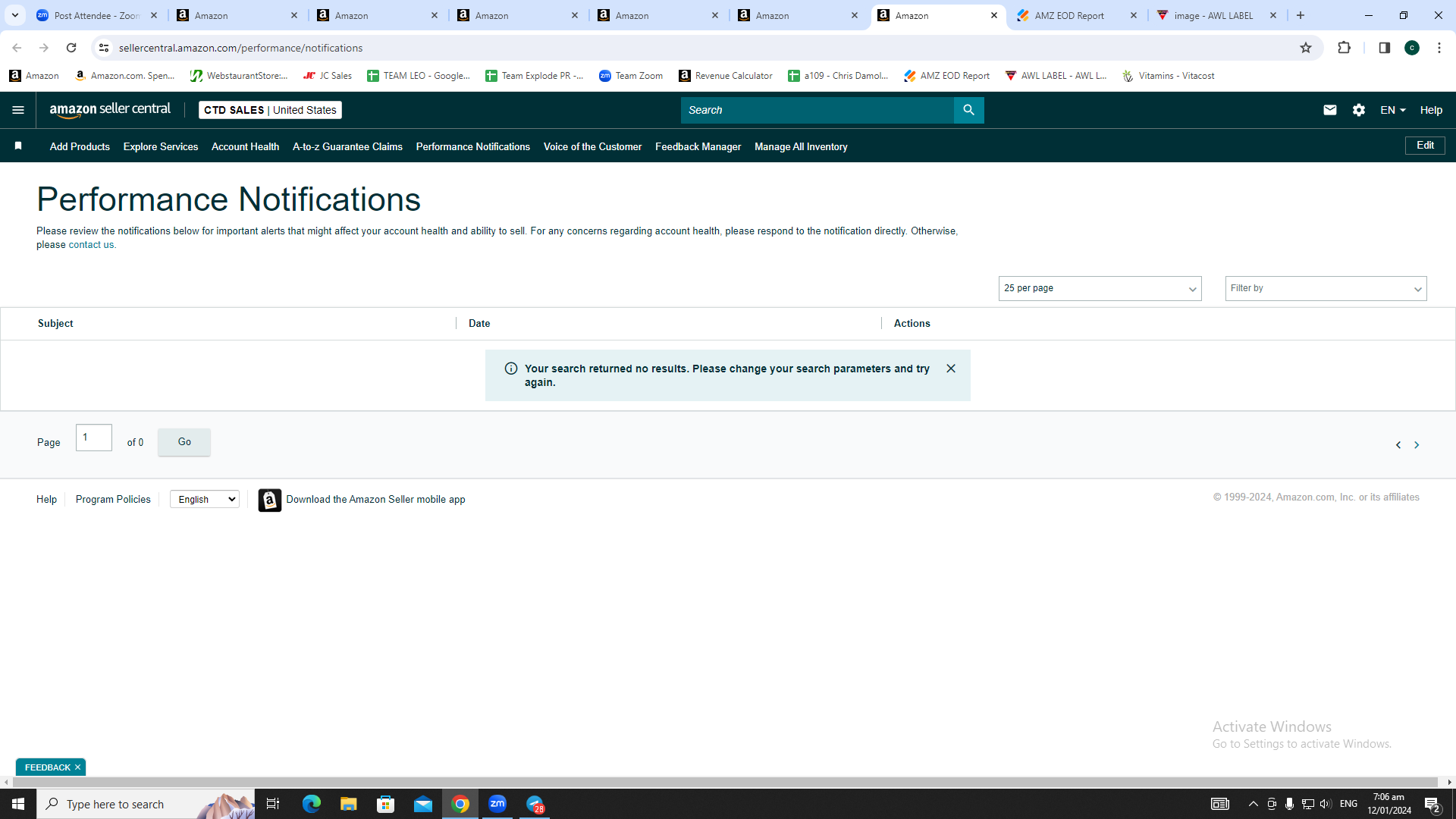
Task: Go to next page arrow
Action: click(1417, 445)
